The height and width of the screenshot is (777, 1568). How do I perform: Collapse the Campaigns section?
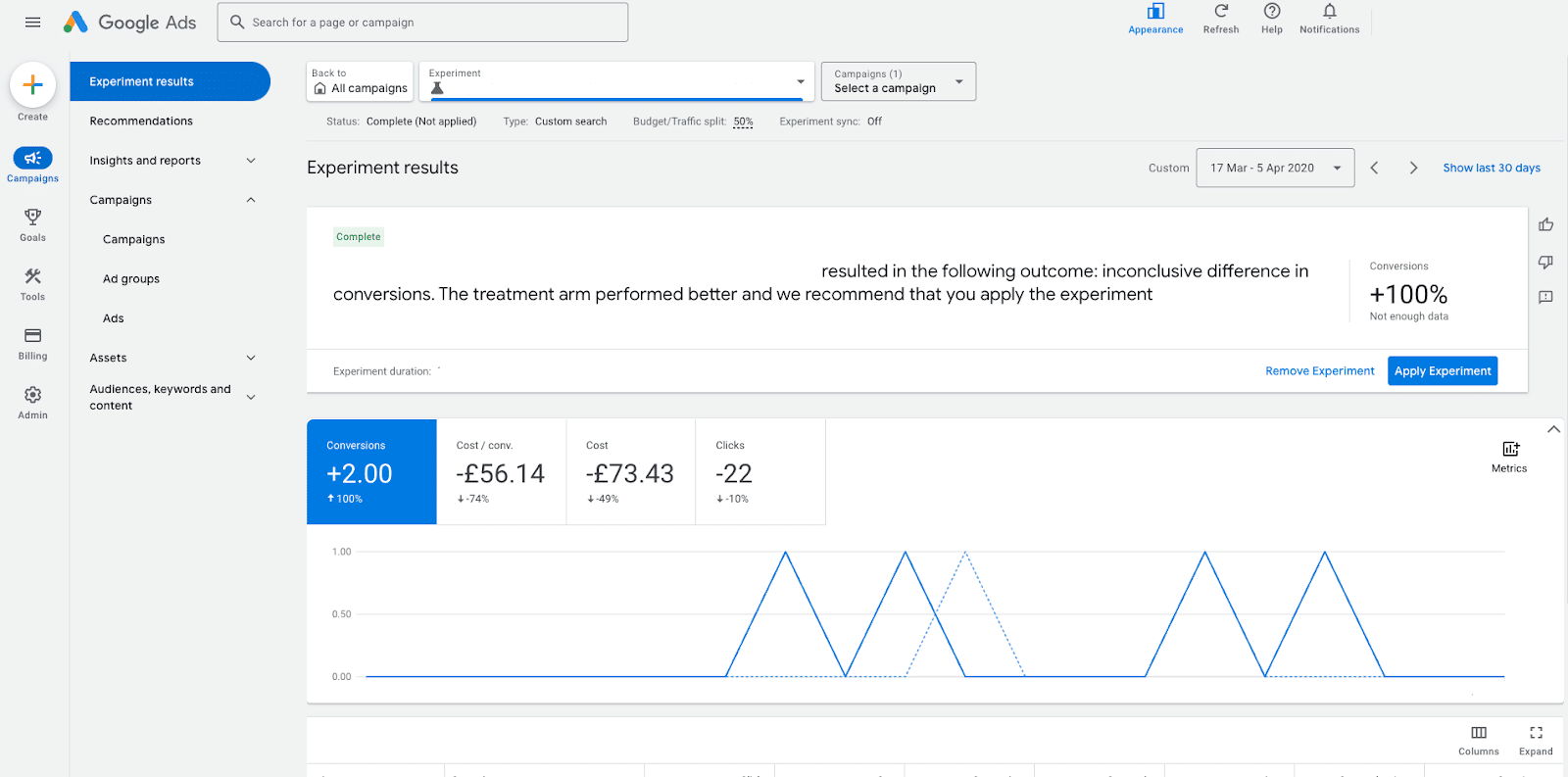(251, 200)
